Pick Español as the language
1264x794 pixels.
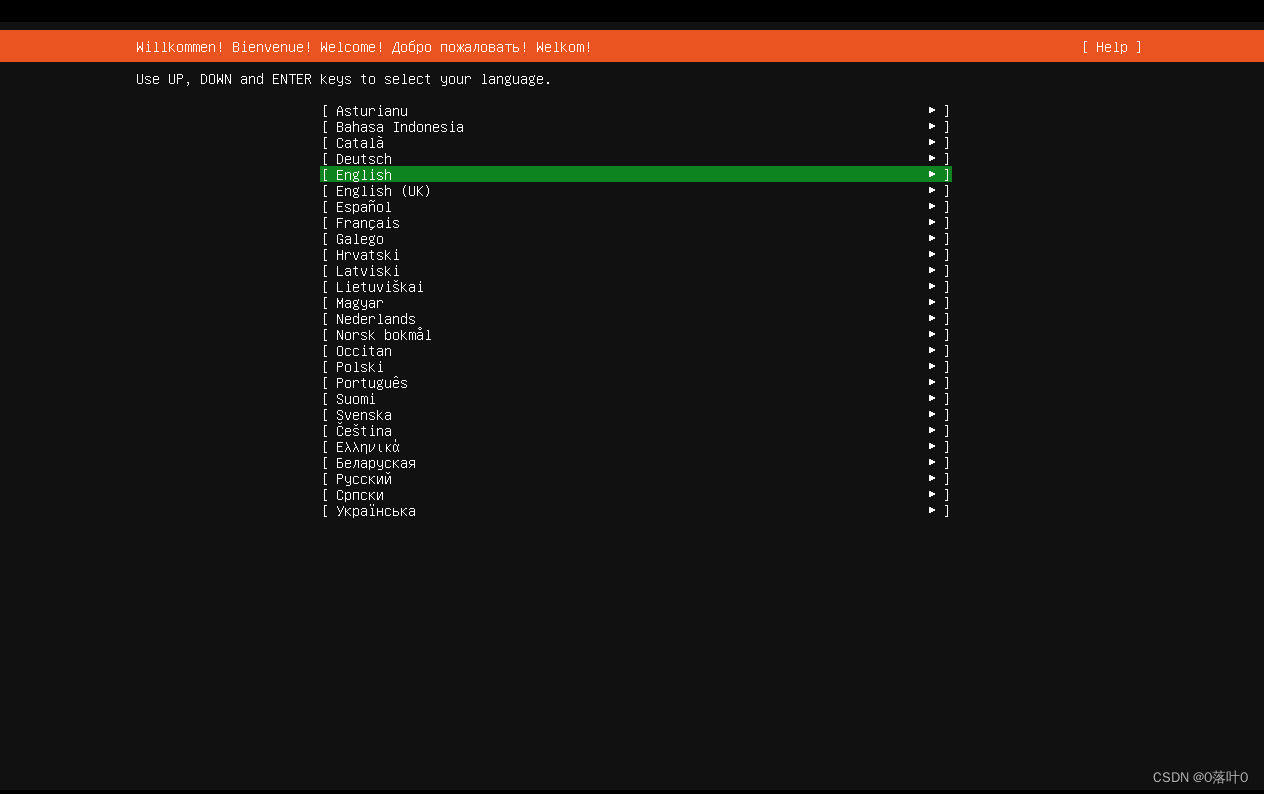(x=635, y=207)
